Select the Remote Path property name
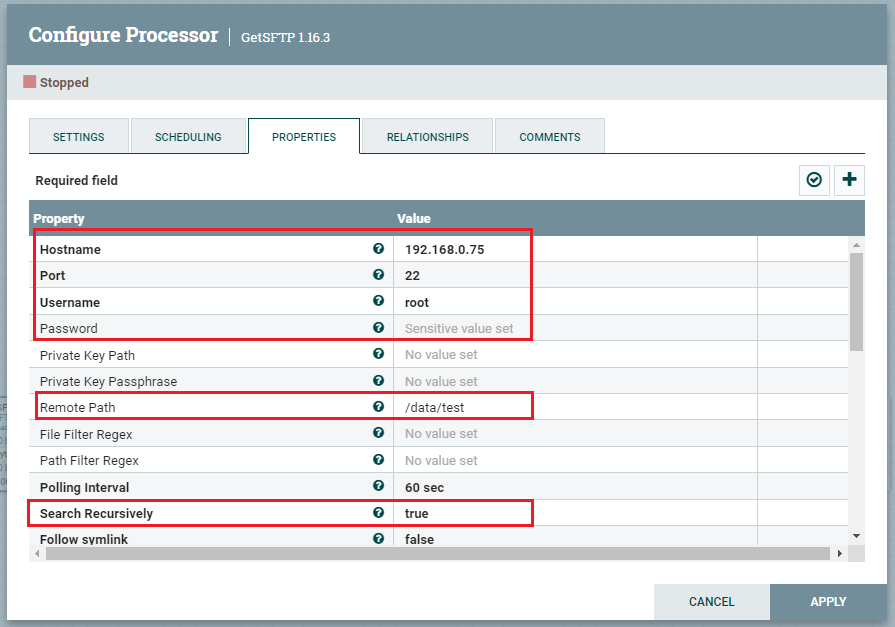Viewport: 895px width, 627px height. tap(78, 407)
